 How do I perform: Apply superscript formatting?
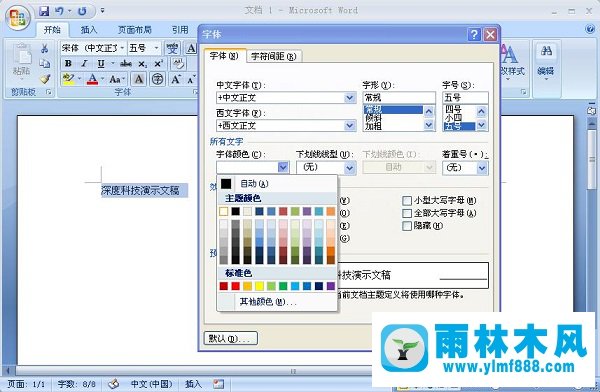point(159,64)
